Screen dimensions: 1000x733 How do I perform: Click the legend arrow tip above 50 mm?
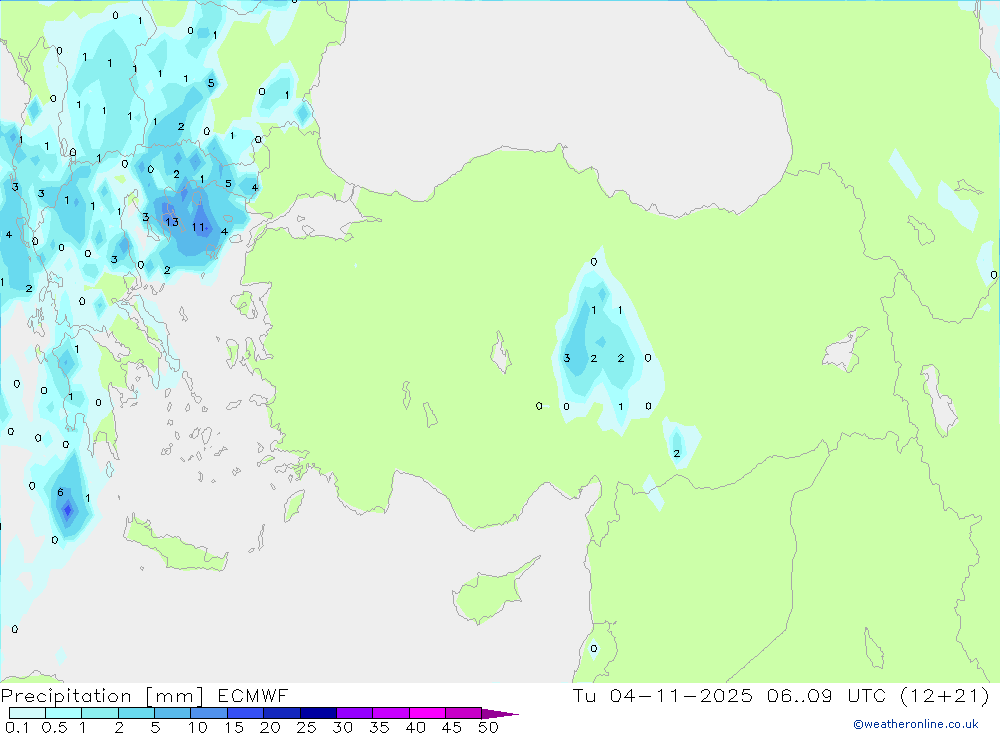[x=500, y=713]
